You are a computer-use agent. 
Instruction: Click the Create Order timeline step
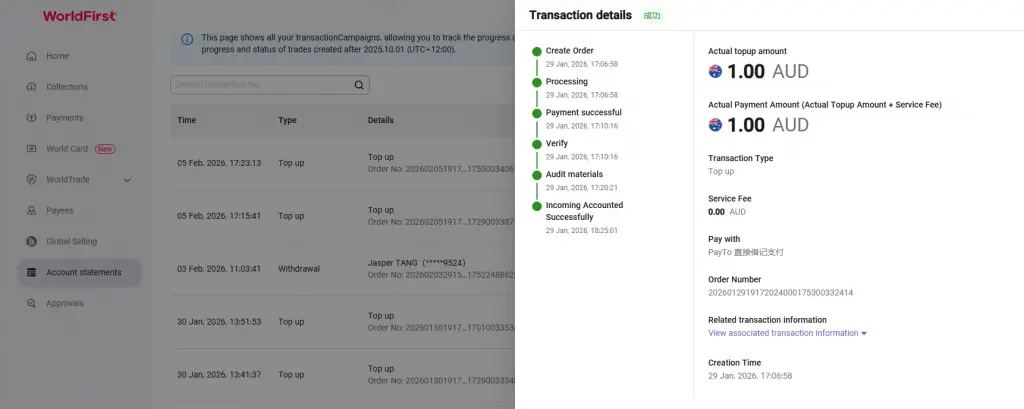click(569, 50)
